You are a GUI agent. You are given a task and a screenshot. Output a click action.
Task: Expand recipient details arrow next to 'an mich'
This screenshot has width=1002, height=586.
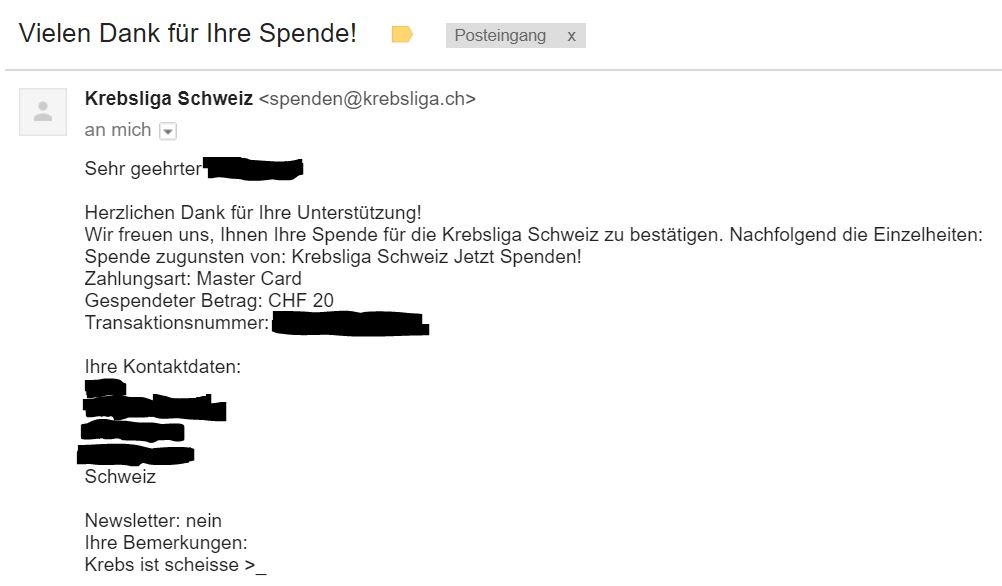(x=167, y=131)
